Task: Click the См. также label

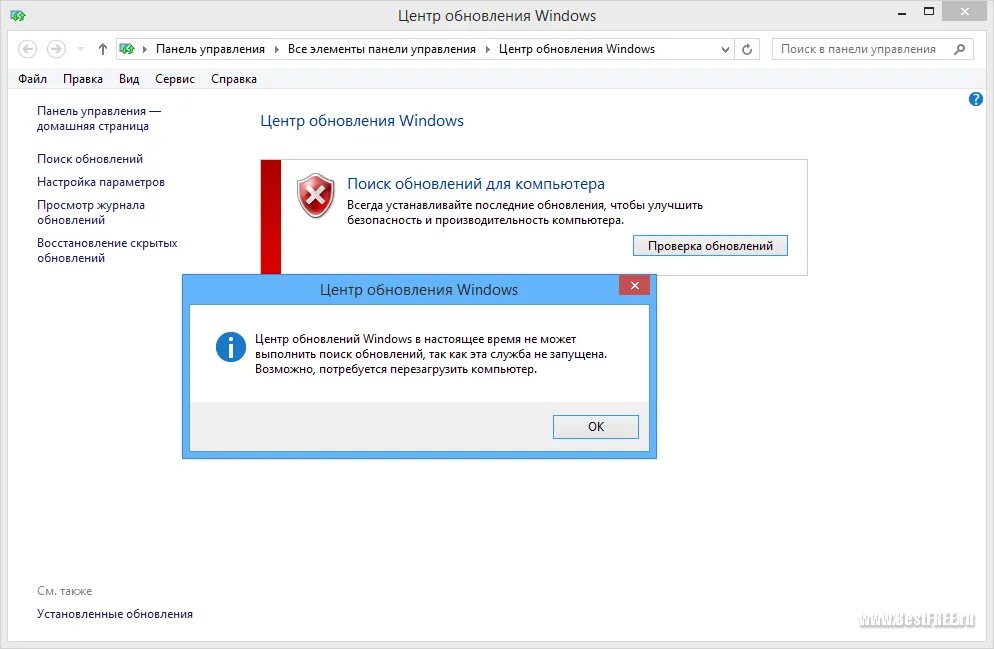Action: click(65, 591)
